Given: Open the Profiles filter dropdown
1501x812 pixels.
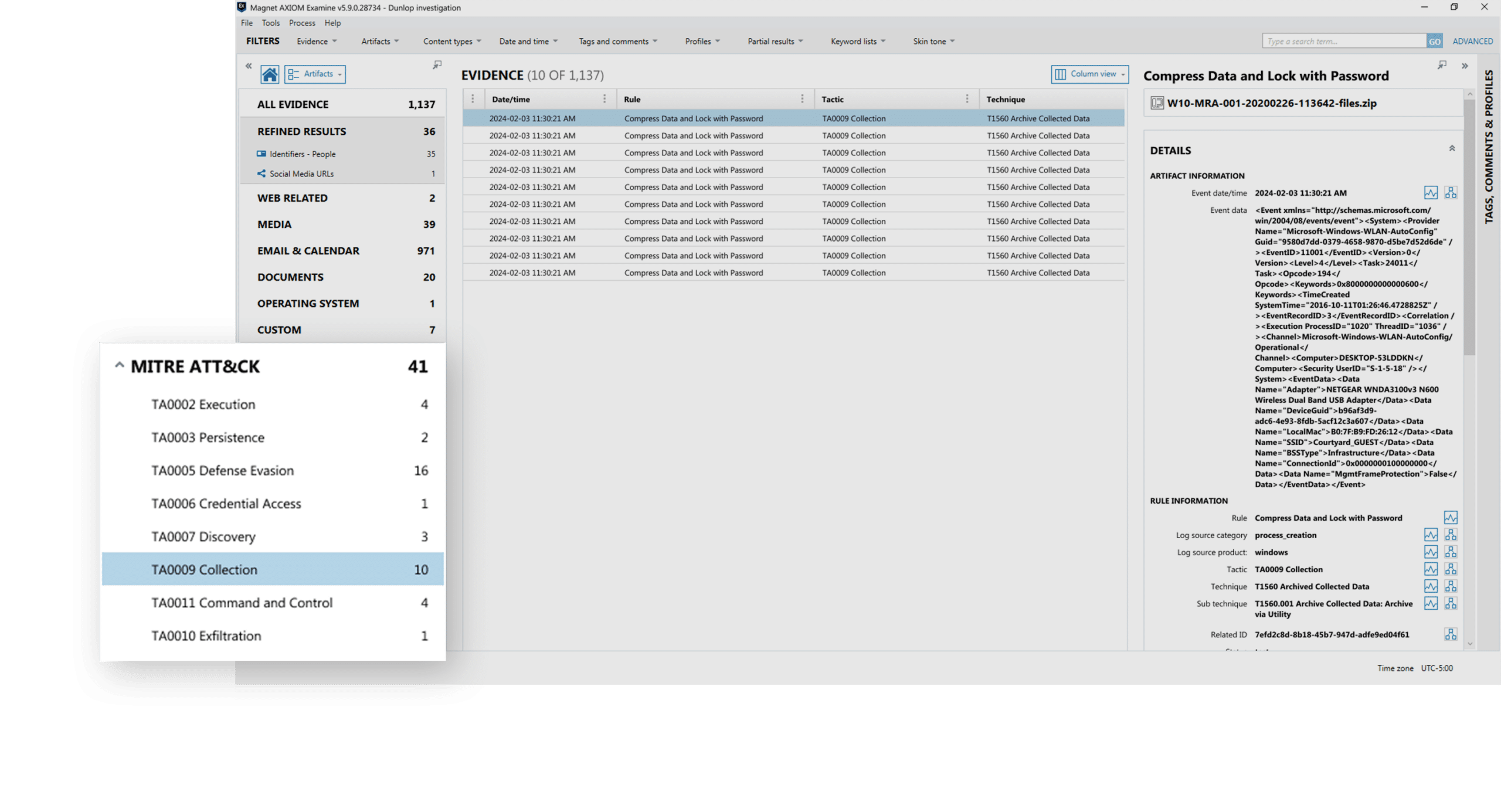Looking at the screenshot, I should point(702,41).
